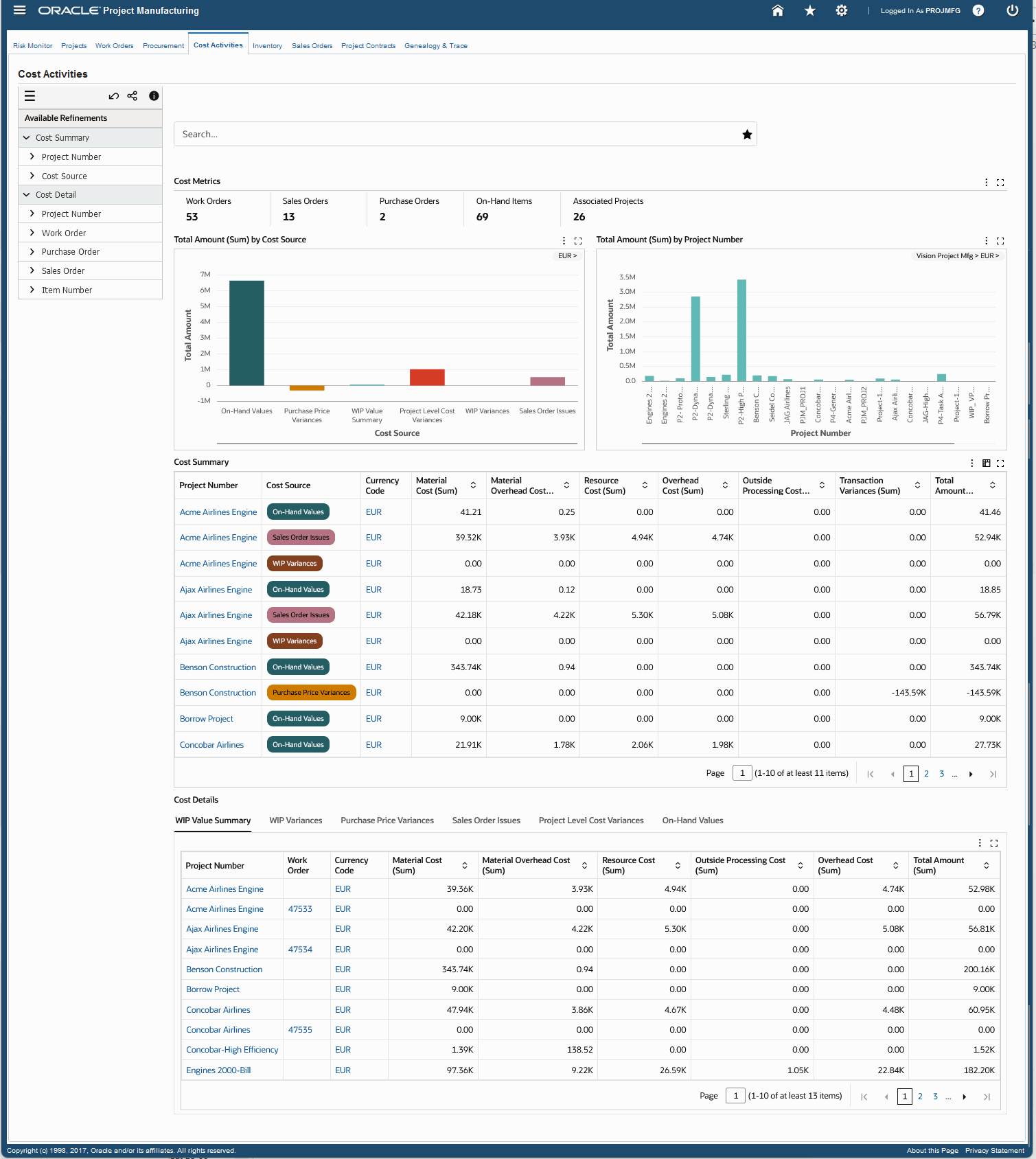The width and height of the screenshot is (1036, 1159).
Task: Maximize the Cost Metrics section
Action: click(1000, 183)
